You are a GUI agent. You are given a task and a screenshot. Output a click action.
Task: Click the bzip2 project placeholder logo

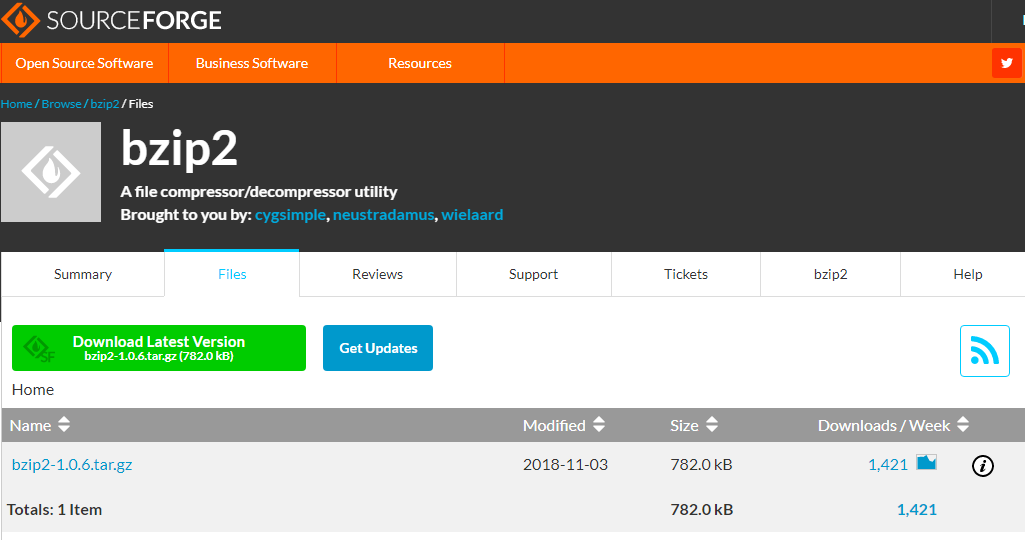point(51,172)
